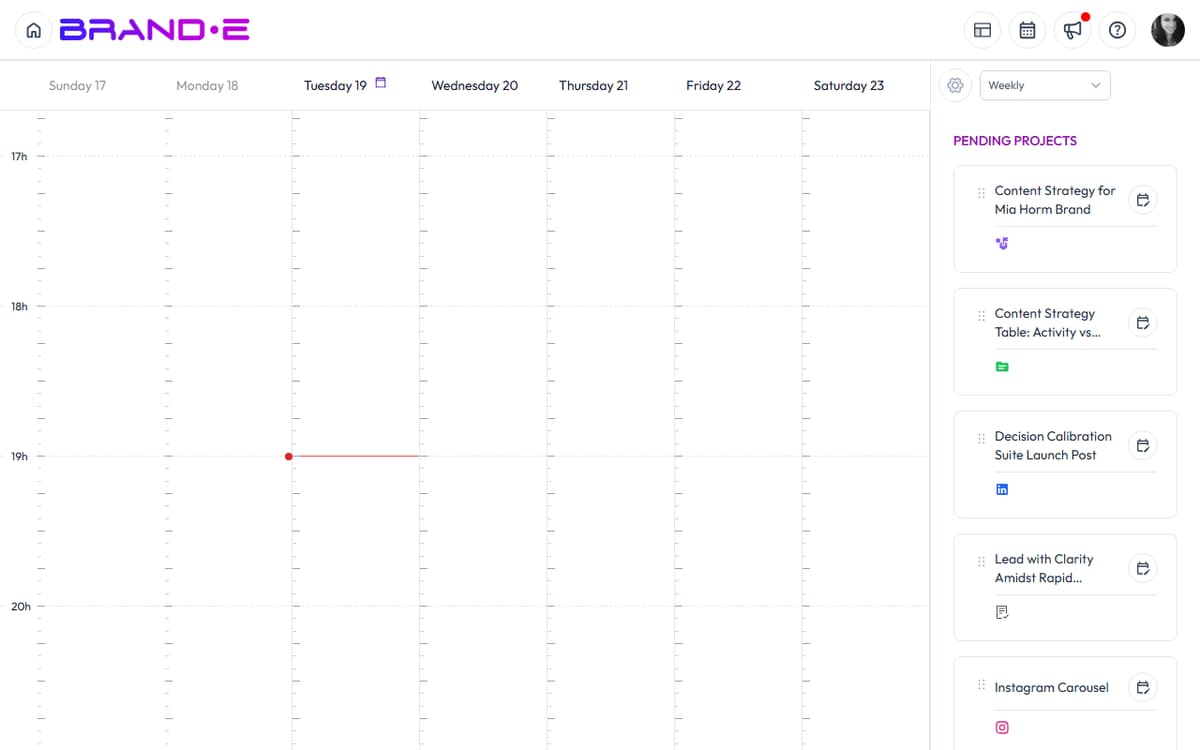This screenshot has width=1200, height=750.
Task: Open the Weekly view dropdown
Action: click(1045, 85)
